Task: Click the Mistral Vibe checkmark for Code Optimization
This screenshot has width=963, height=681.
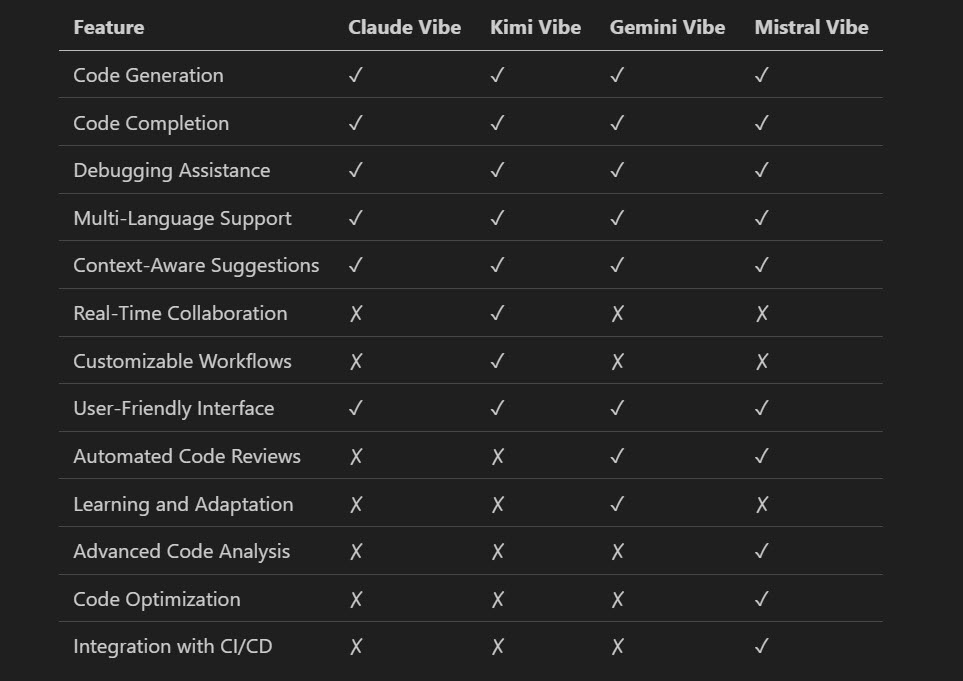Action: 762,599
